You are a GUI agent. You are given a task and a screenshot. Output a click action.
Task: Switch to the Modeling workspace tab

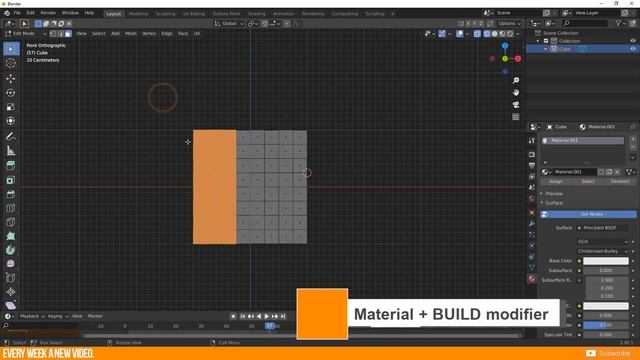click(x=138, y=13)
